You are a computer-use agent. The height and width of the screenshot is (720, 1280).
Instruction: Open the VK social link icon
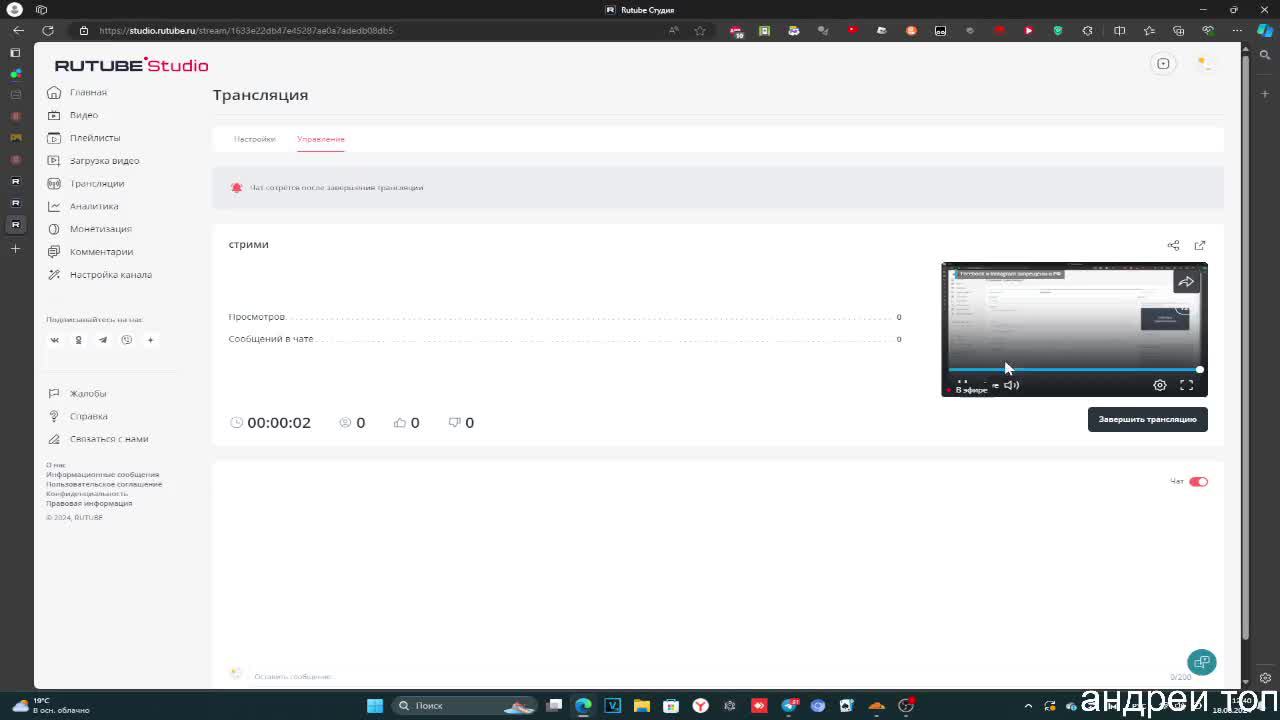pyautogui.click(x=55, y=340)
